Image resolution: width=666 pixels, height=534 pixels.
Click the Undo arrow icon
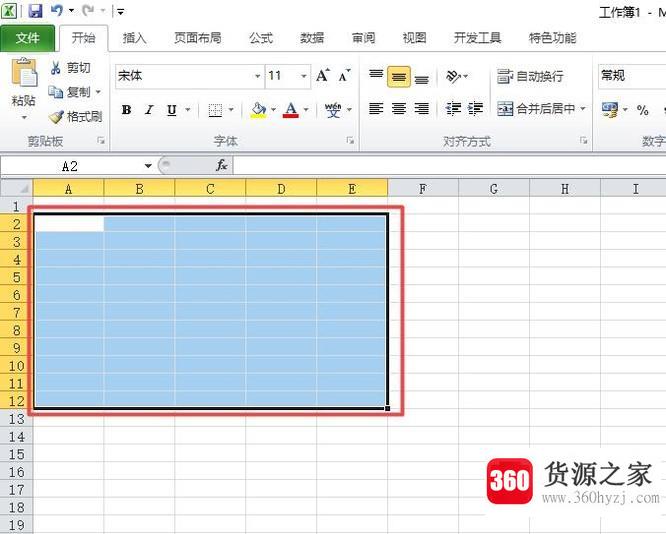[57, 10]
